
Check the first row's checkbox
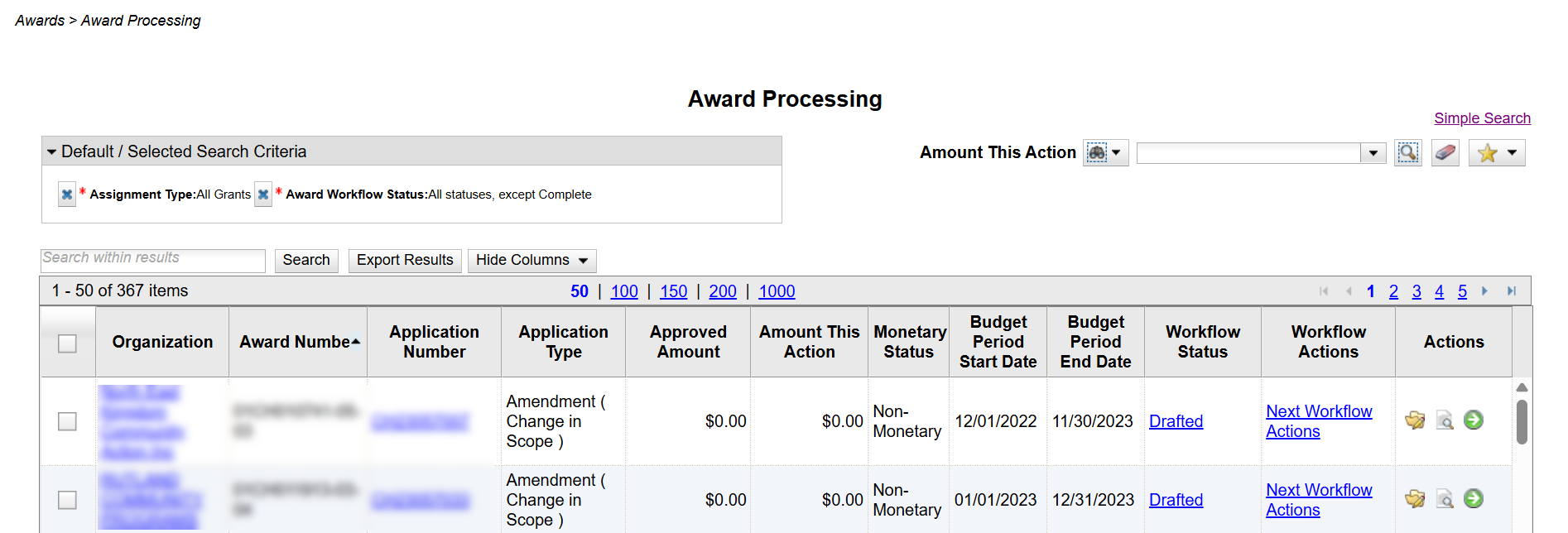tap(67, 421)
